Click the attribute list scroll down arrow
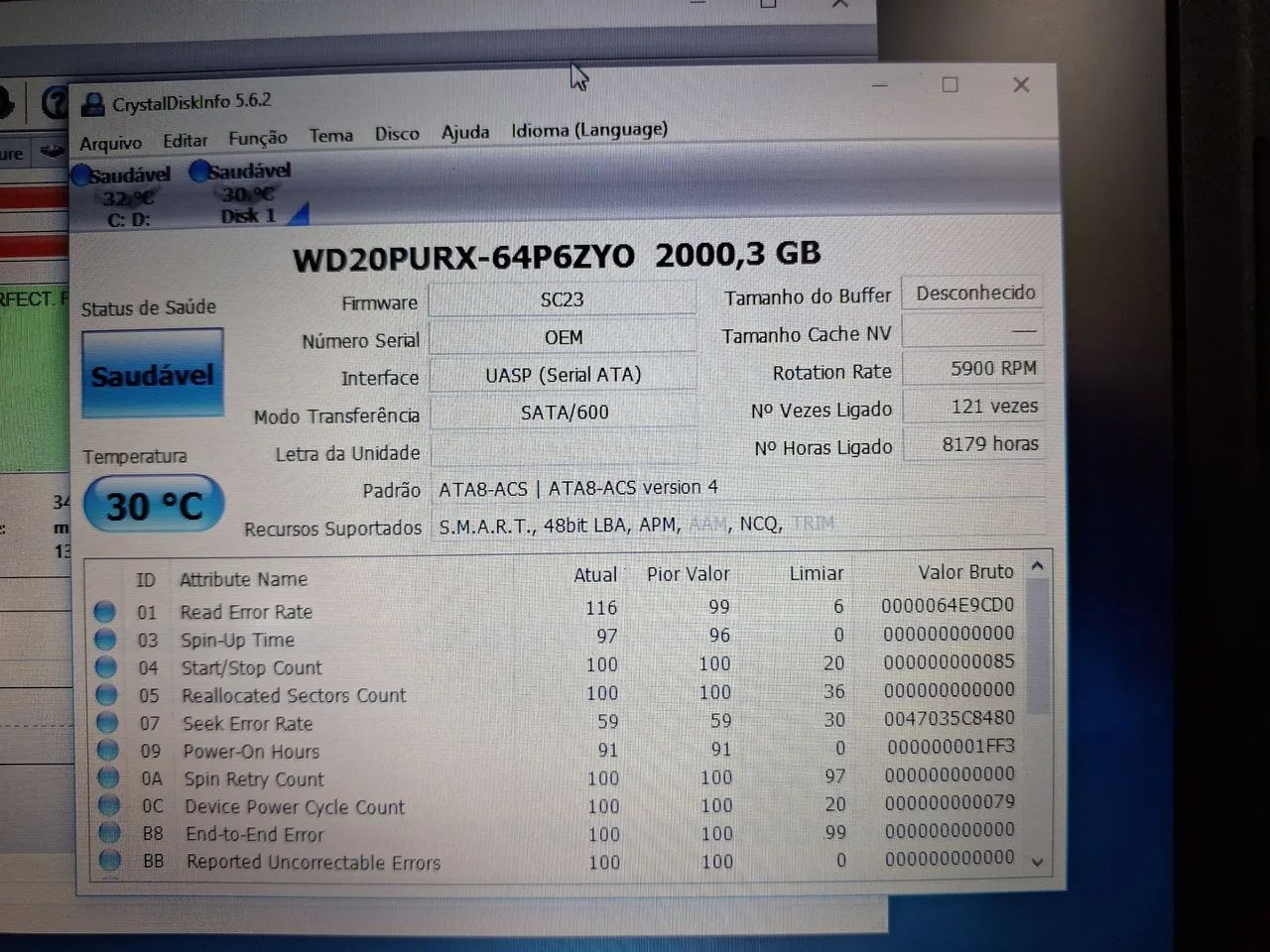This screenshot has width=1270, height=952. (x=1038, y=862)
